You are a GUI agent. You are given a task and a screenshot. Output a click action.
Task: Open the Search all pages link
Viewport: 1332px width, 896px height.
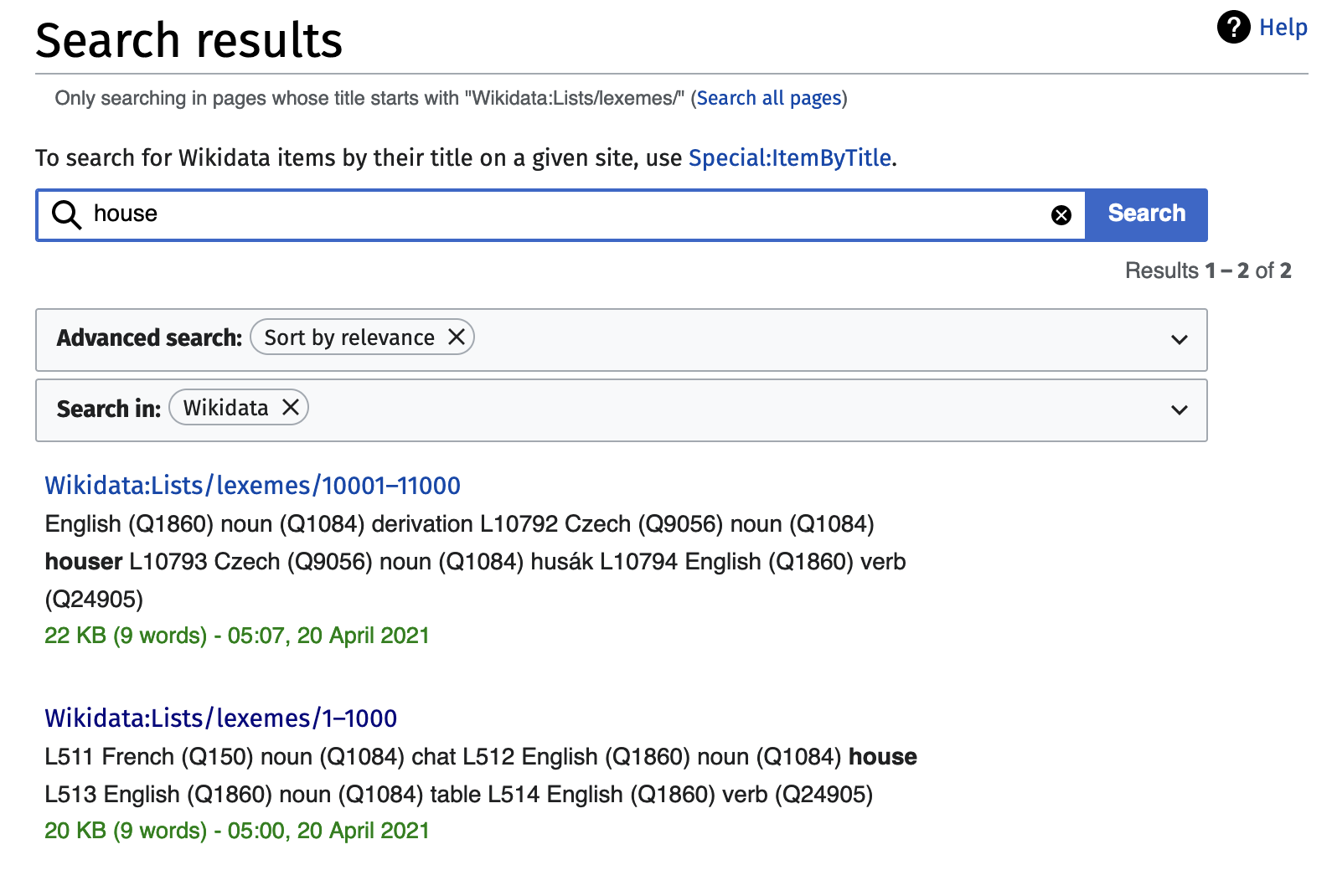769,98
